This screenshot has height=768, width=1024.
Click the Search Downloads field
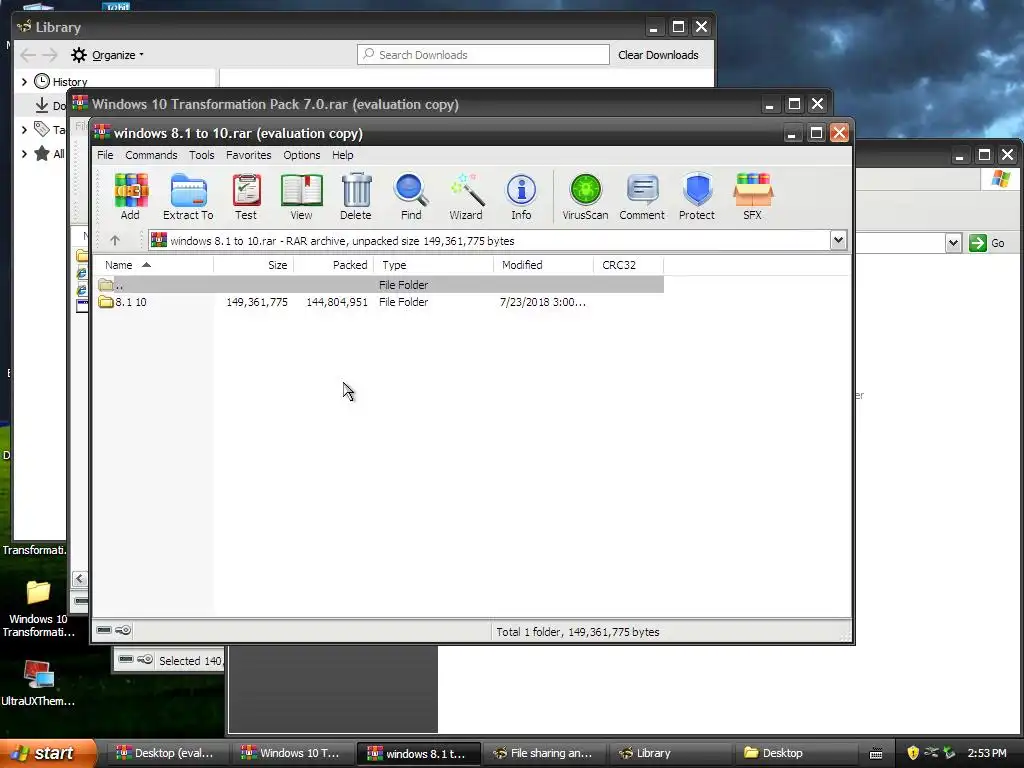coord(483,55)
